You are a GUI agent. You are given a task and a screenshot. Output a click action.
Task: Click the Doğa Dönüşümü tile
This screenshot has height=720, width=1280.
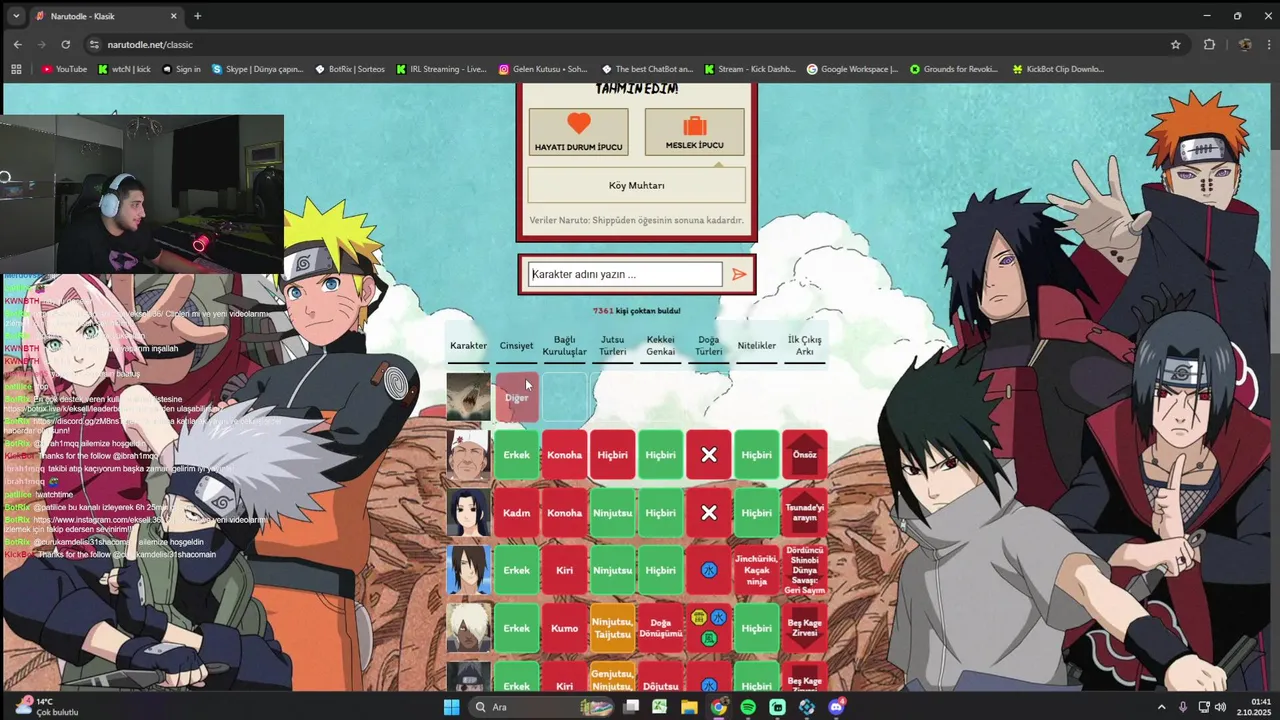pos(660,629)
